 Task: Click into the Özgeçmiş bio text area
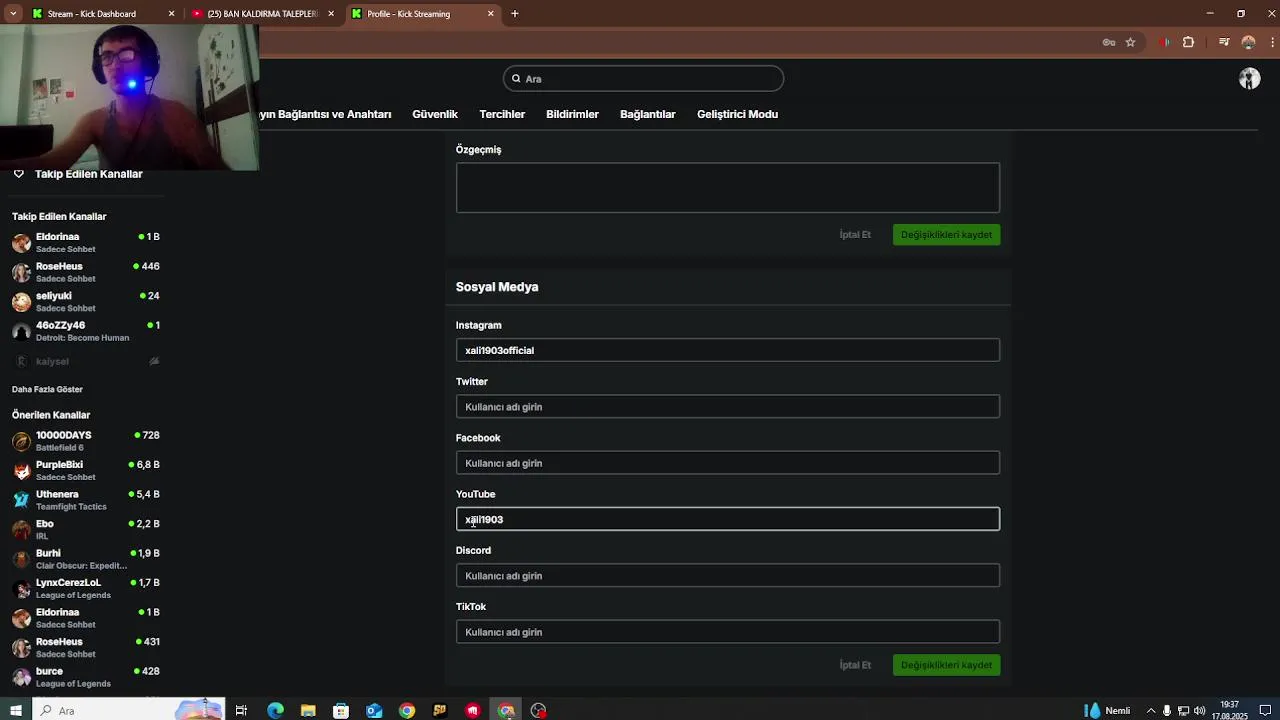[728, 188]
